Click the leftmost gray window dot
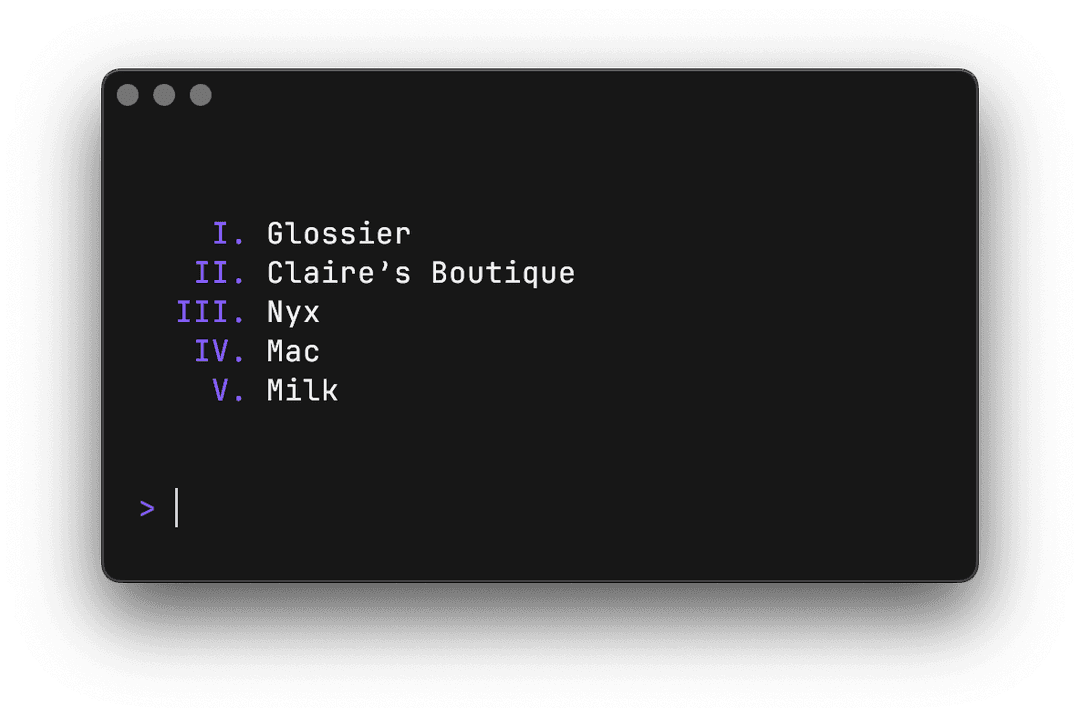This screenshot has width=1080, height=717. [x=128, y=95]
